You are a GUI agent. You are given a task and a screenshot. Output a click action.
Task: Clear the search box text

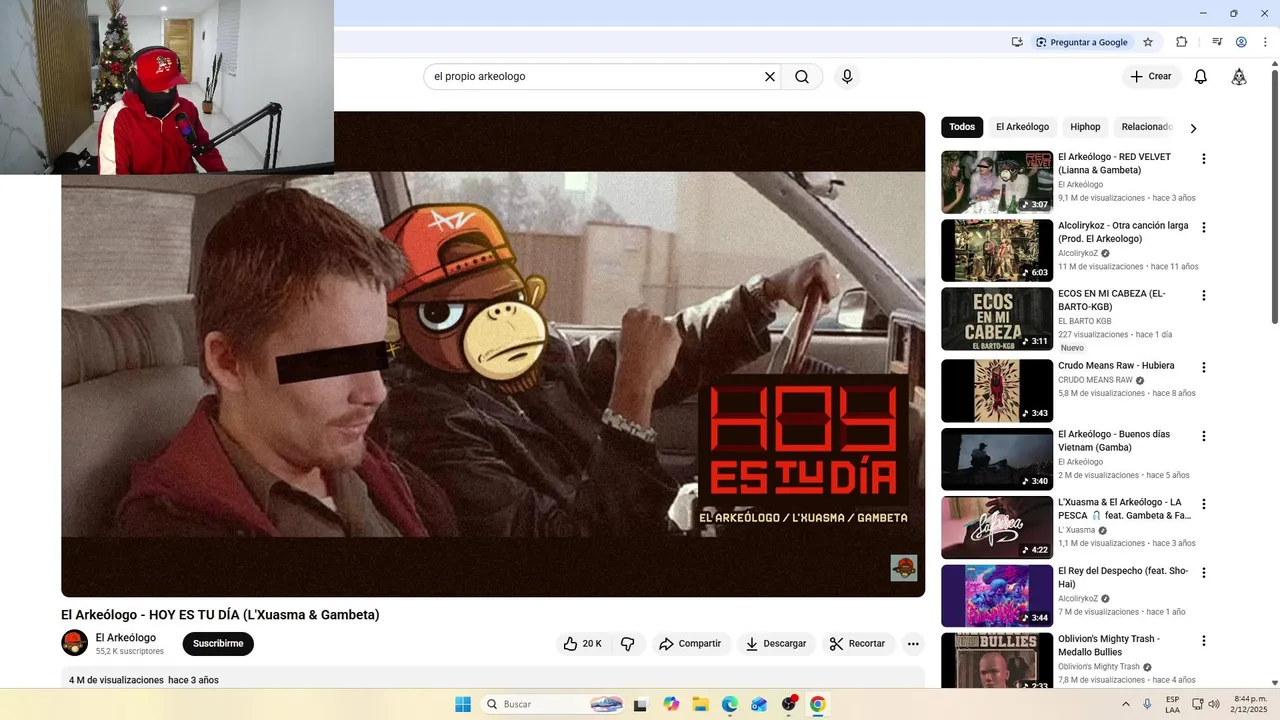click(x=770, y=76)
